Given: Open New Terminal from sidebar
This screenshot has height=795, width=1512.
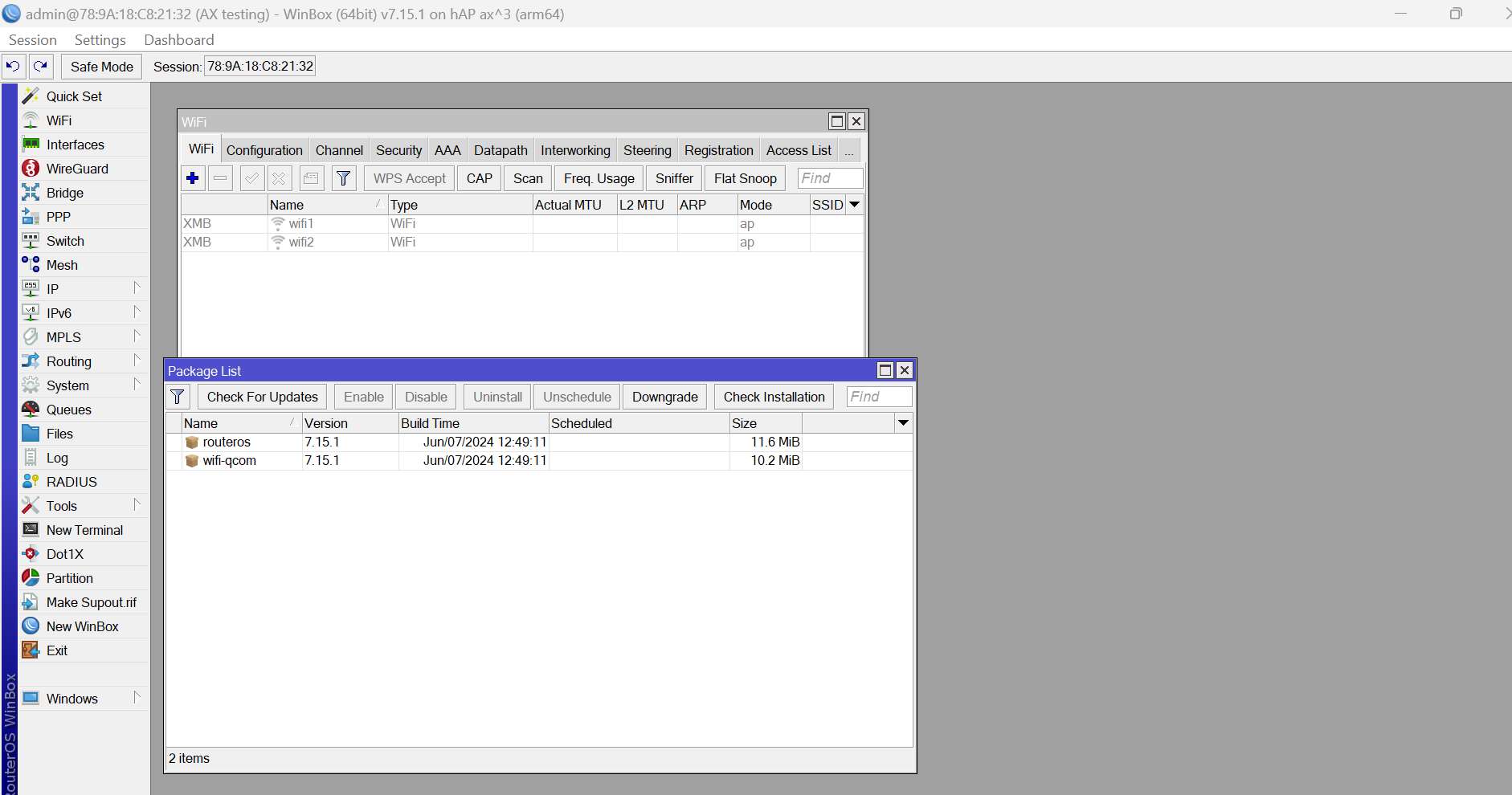Looking at the screenshot, I should coord(84,530).
